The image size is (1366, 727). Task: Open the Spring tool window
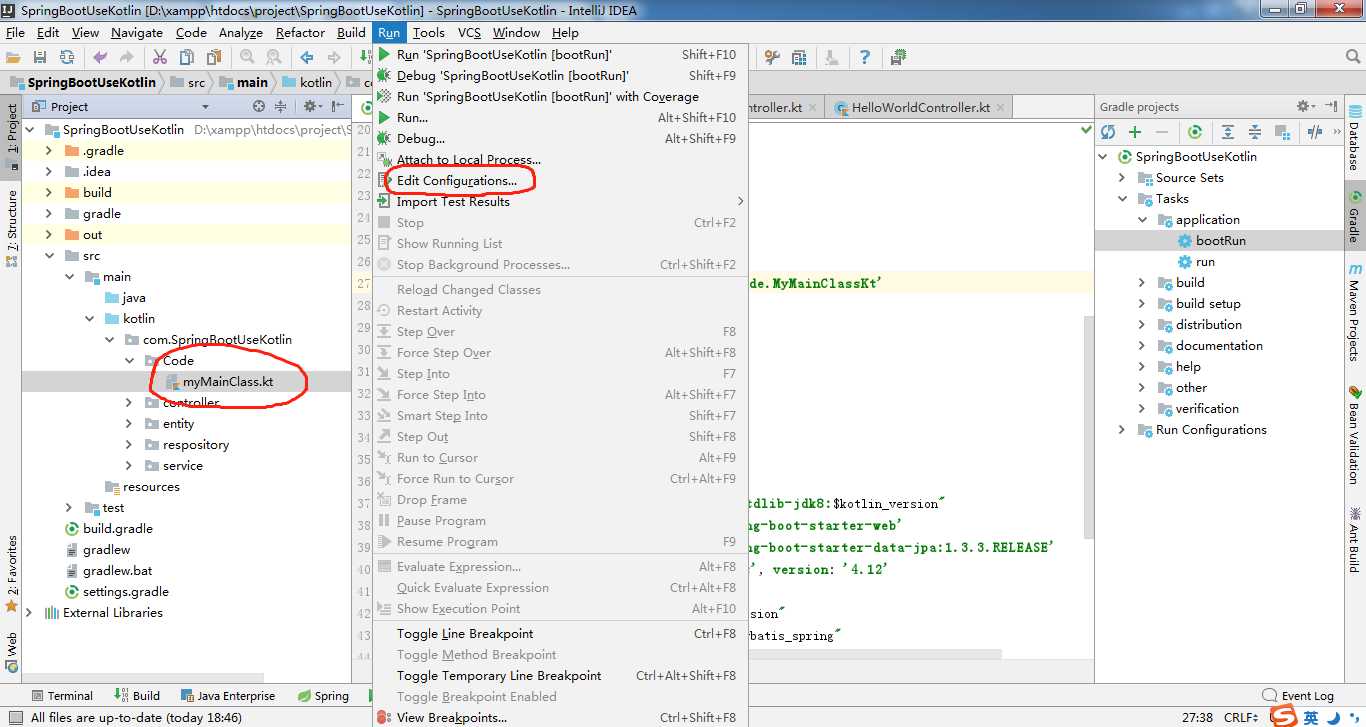point(323,695)
